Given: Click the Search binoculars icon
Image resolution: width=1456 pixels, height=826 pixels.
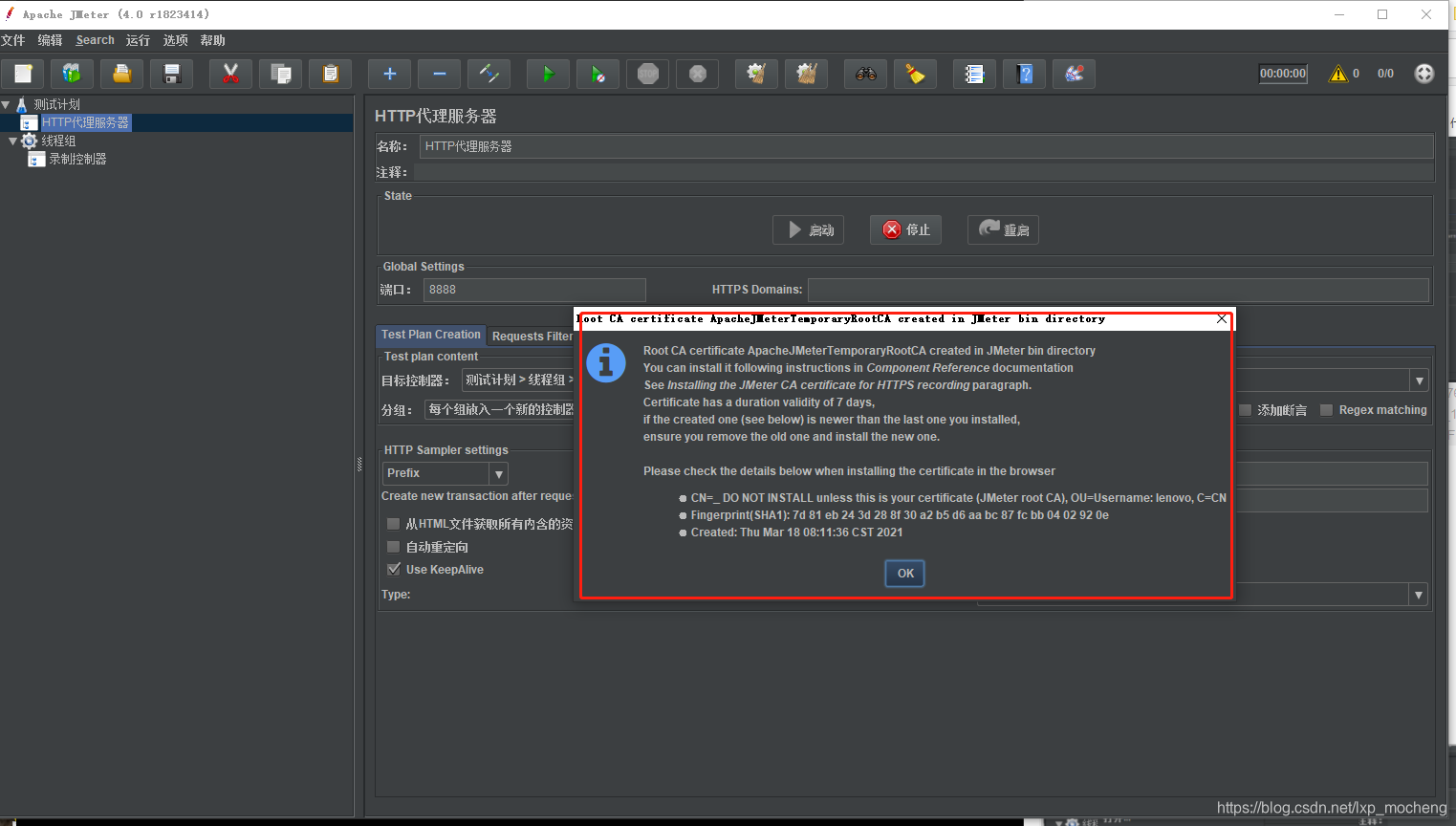Looking at the screenshot, I should (x=865, y=74).
